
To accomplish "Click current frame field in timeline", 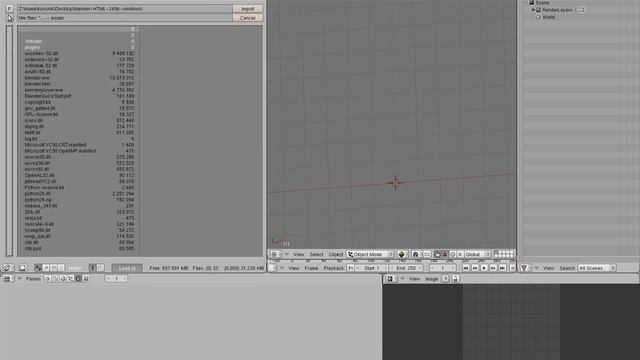I will point(442,268).
